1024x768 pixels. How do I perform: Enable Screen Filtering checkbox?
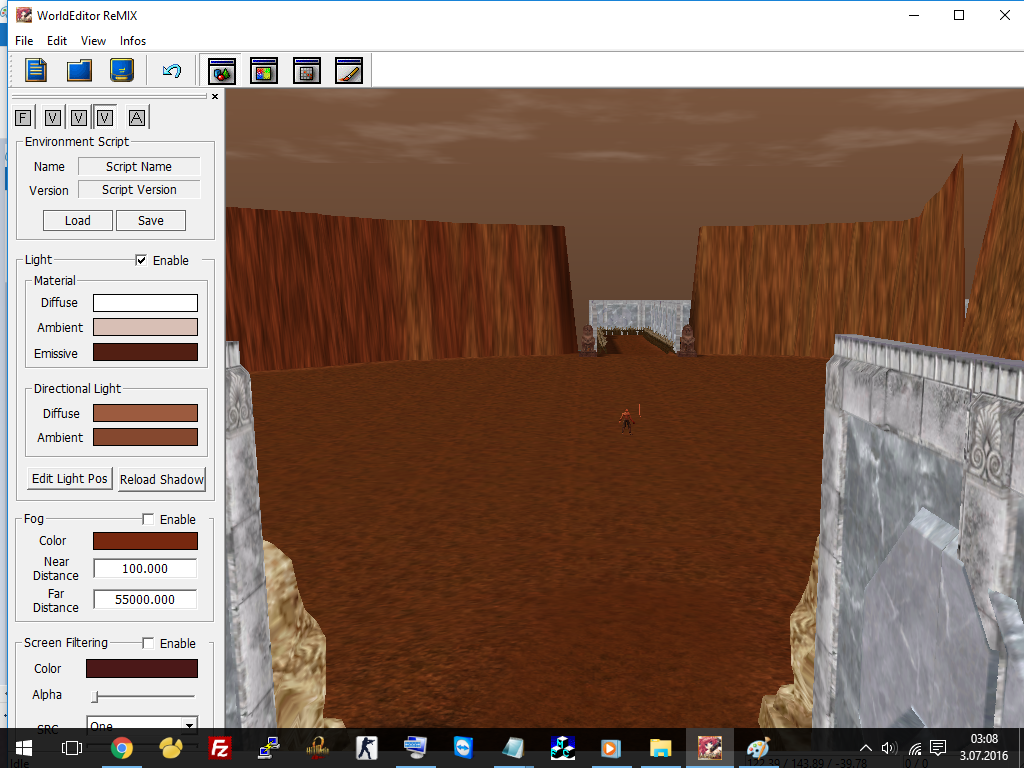click(x=148, y=643)
